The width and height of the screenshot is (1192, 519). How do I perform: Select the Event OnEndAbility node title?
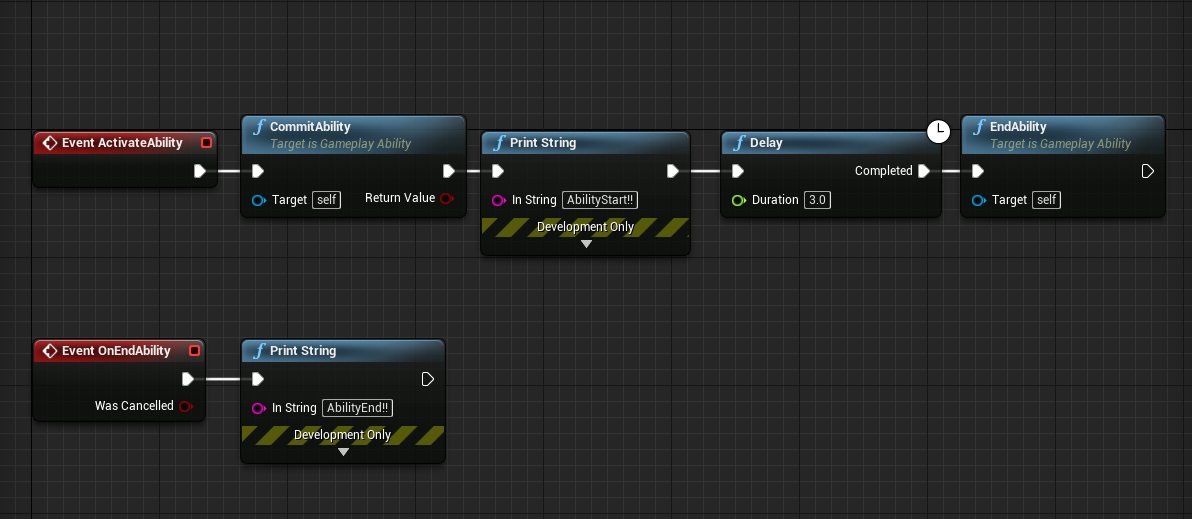[116, 350]
